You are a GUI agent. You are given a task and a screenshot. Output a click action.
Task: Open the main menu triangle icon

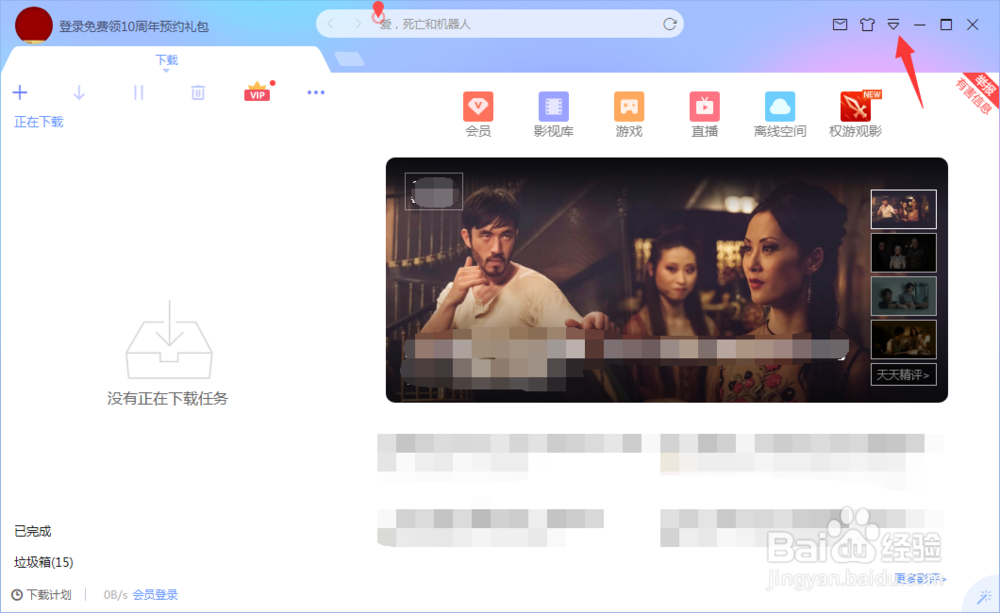893,24
